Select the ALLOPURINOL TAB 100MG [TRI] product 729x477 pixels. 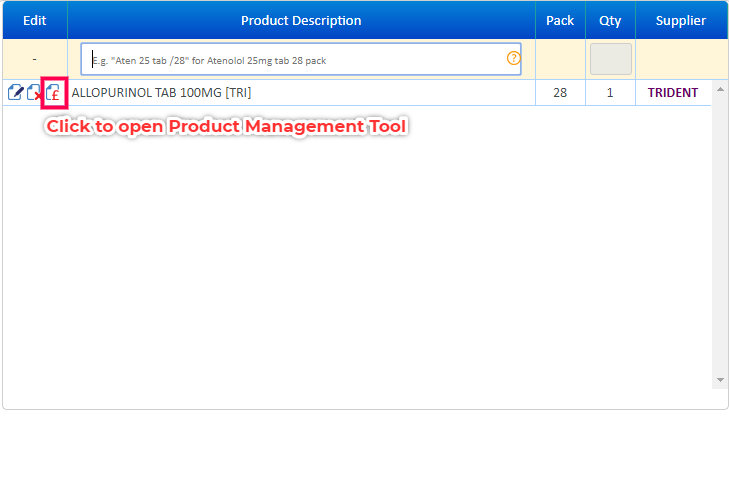161,93
